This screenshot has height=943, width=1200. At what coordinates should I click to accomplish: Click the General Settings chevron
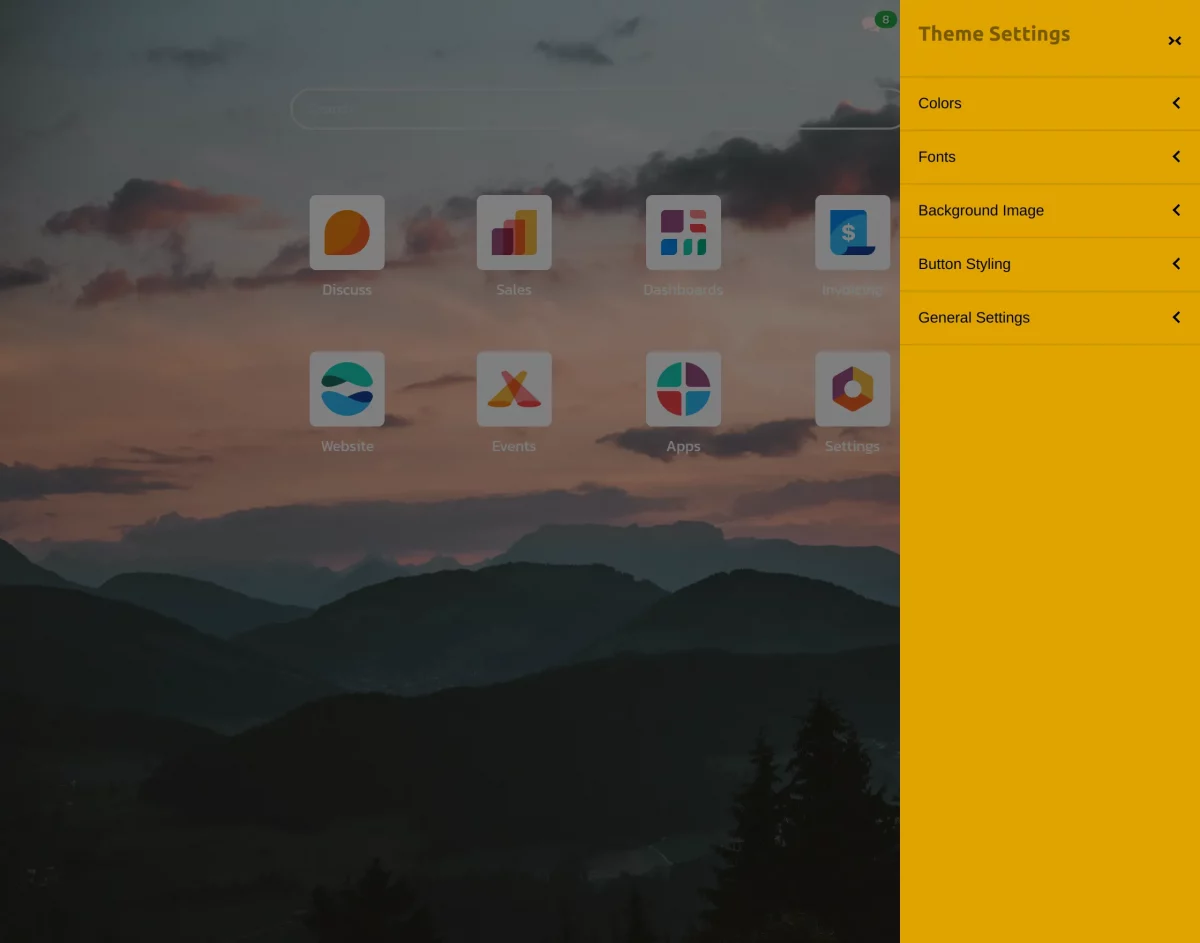click(x=1175, y=317)
